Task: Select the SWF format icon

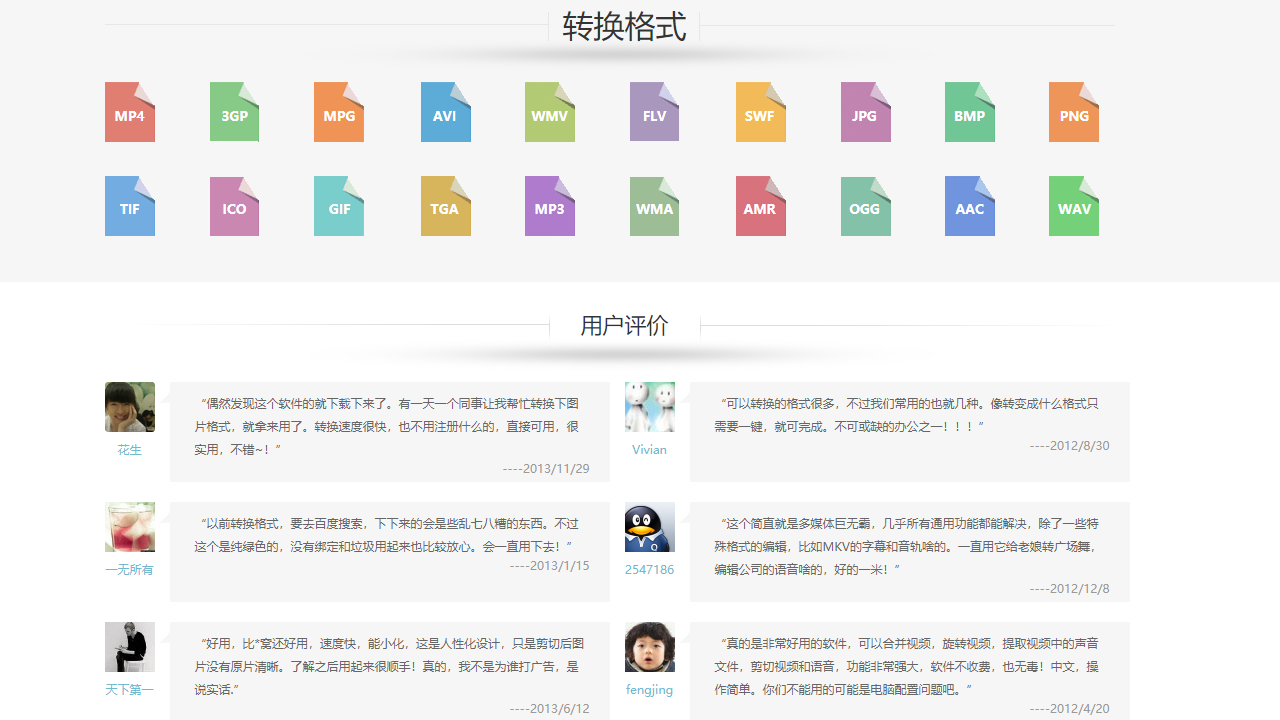Action: pyautogui.click(x=760, y=112)
